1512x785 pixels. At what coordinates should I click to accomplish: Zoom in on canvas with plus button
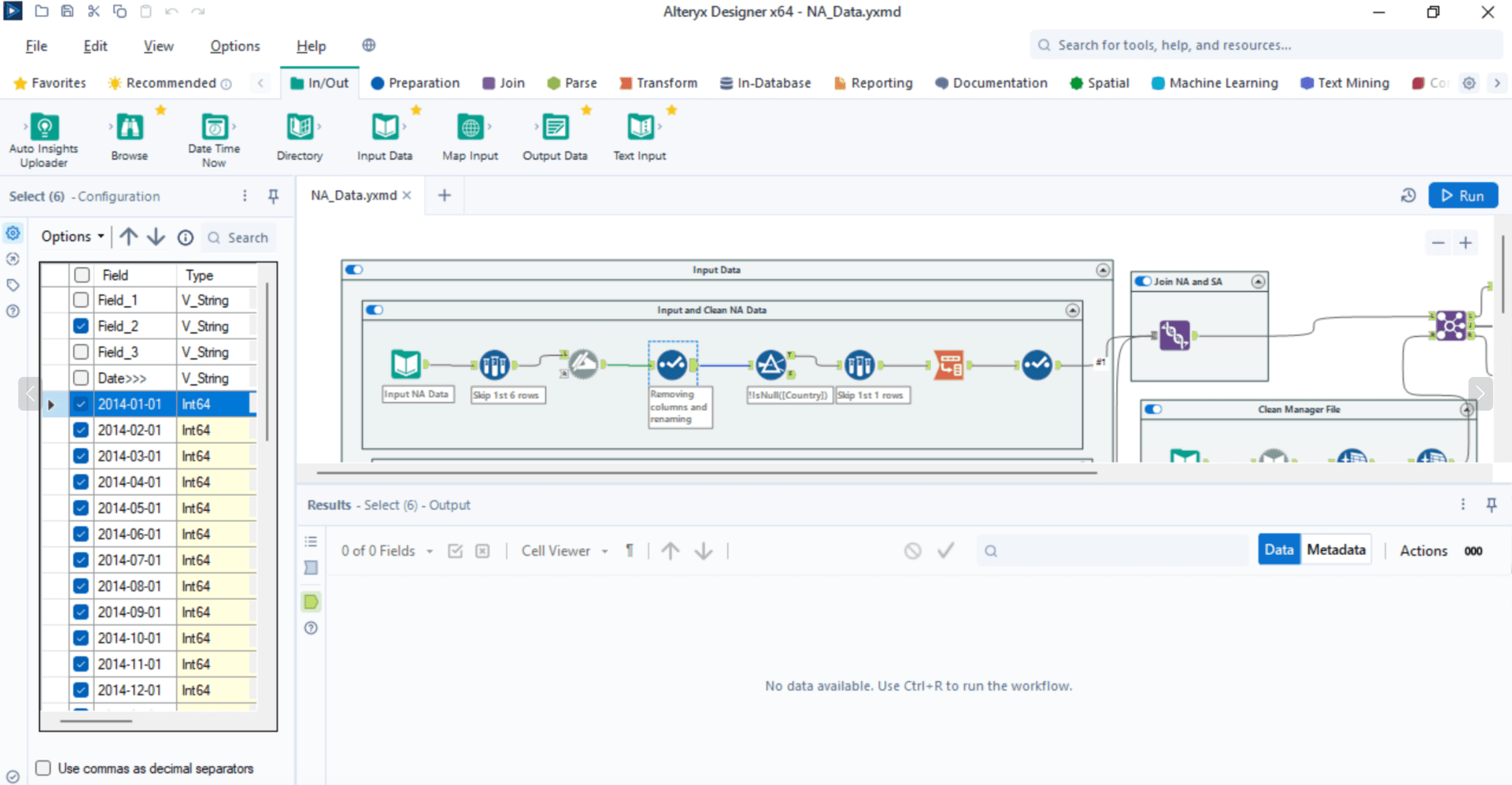[1466, 243]
